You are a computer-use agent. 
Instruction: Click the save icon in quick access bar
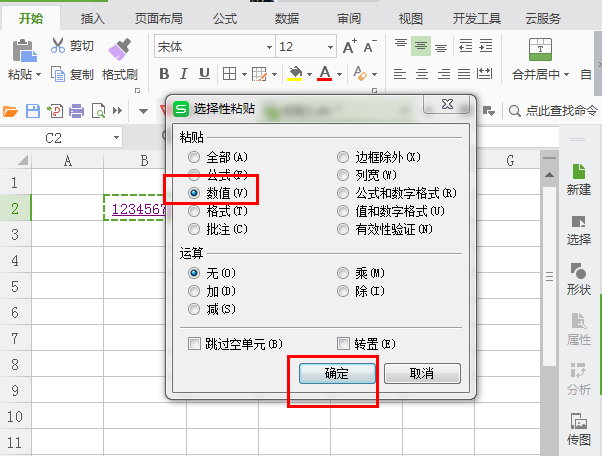(x=32, y=111)
